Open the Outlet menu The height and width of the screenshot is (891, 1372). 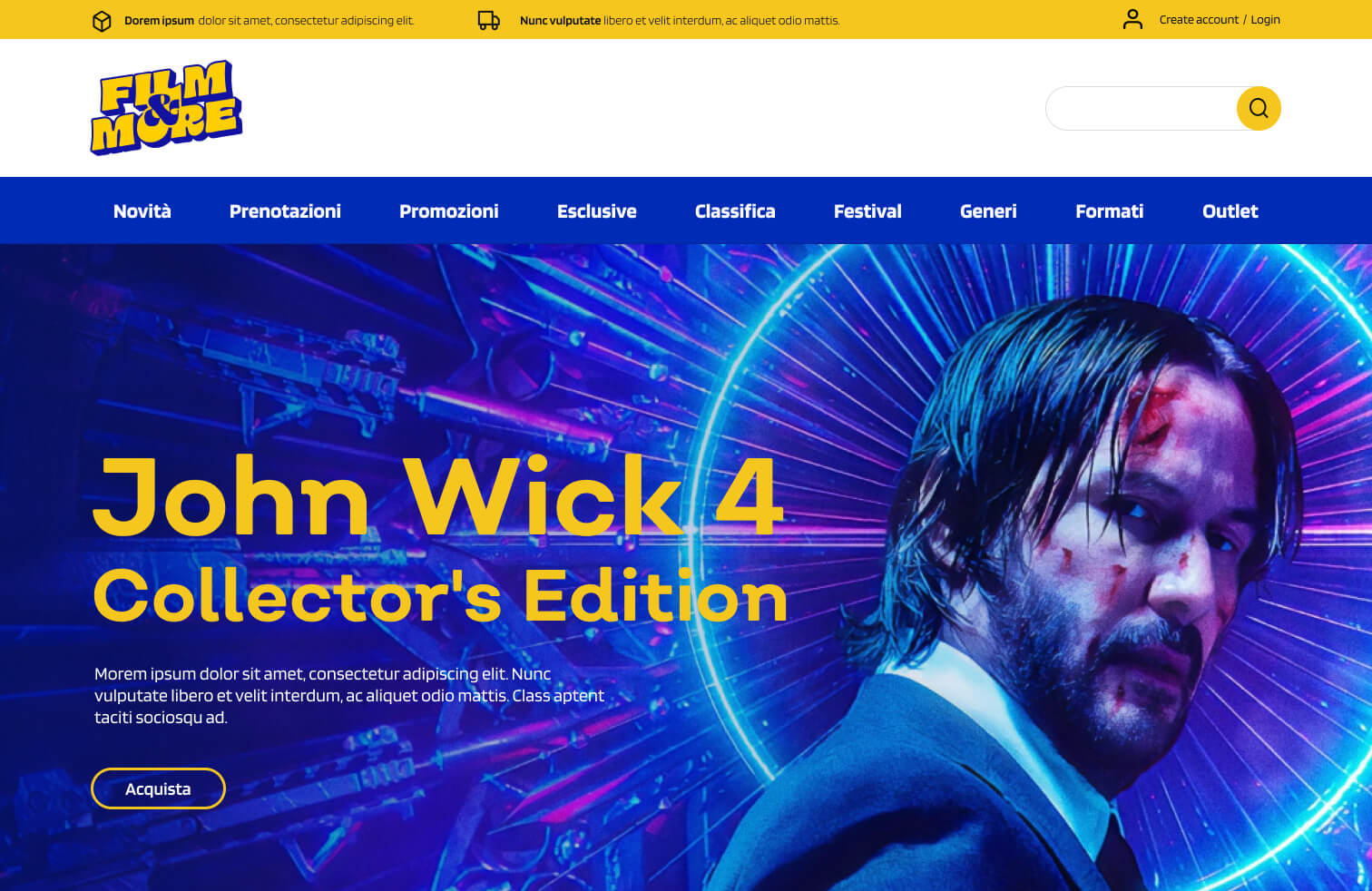(1230, 211)
